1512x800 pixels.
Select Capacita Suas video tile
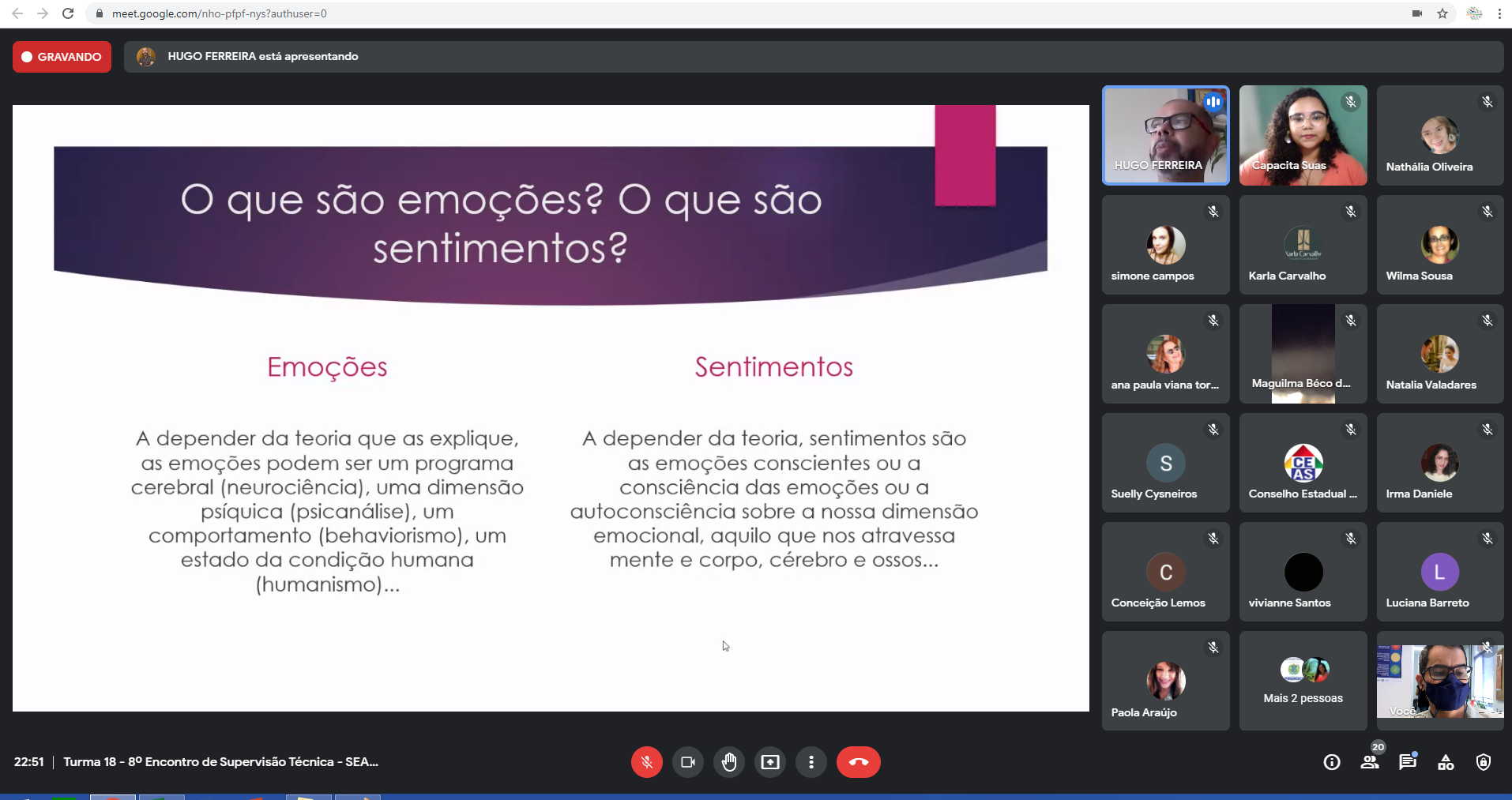click(x=1303, y=136)
